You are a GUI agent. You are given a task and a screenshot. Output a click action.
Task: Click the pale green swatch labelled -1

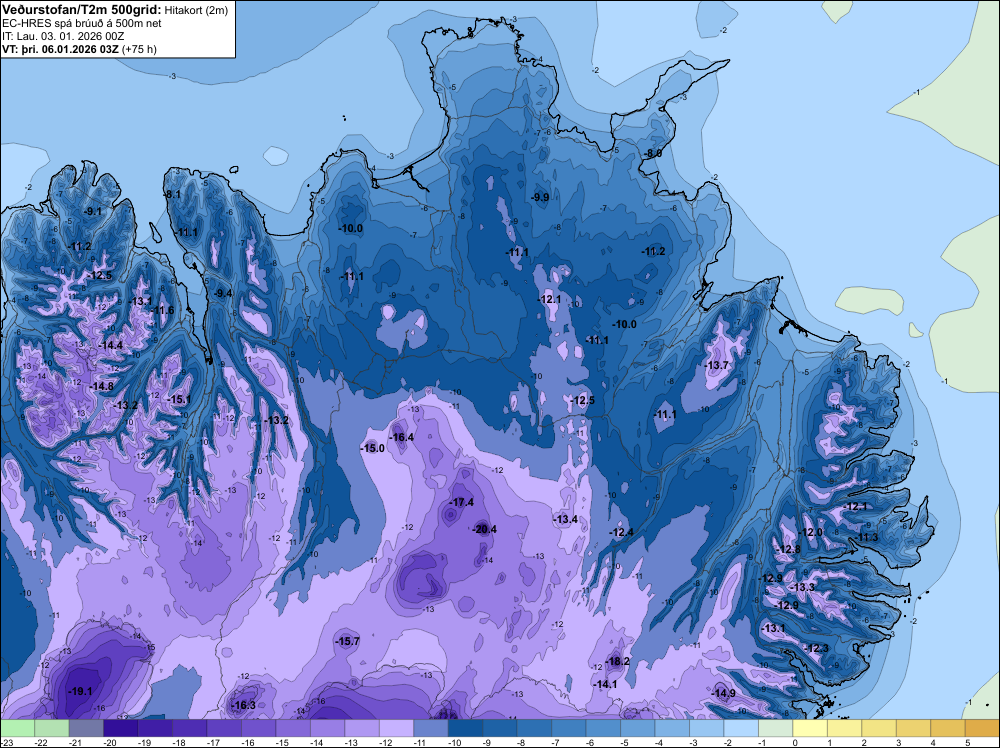point(776,728)
